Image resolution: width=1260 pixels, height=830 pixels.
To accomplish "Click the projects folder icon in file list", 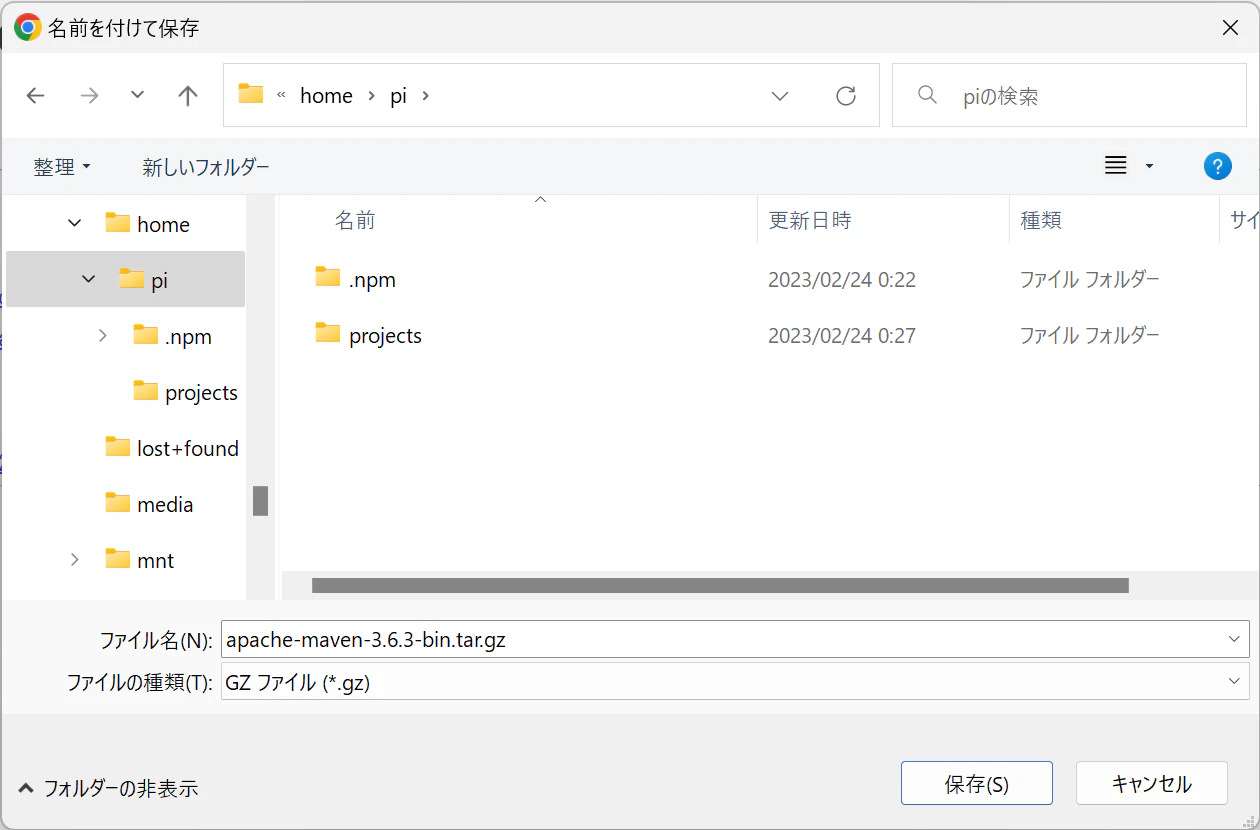I will click(x=328, y=333).
